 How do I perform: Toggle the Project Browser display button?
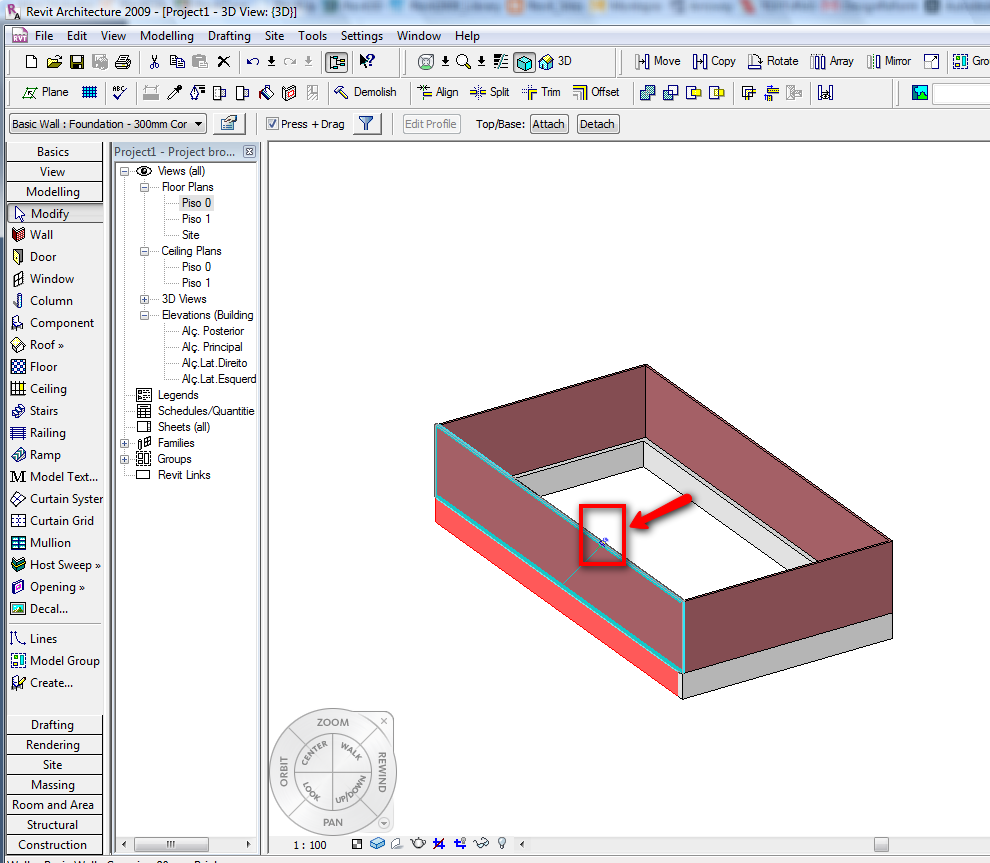tap(336, 61)
